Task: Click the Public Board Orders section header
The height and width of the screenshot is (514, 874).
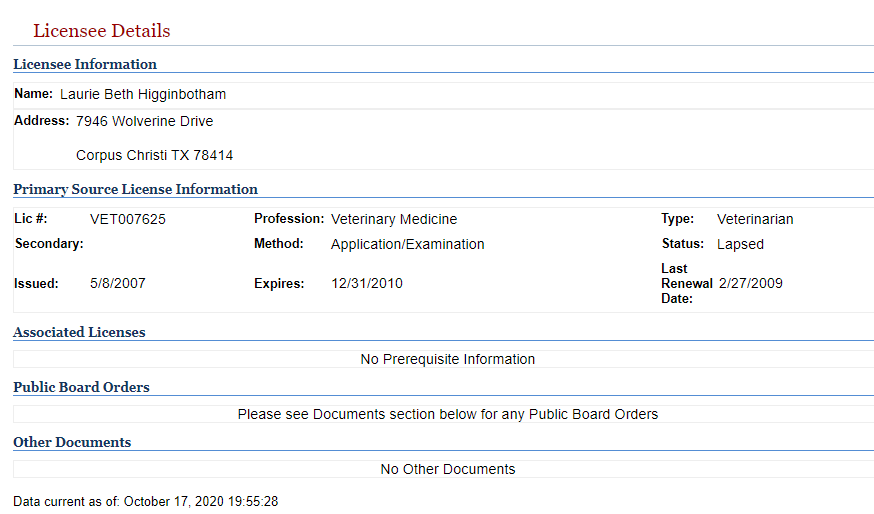Action: [x=81, y=387]
